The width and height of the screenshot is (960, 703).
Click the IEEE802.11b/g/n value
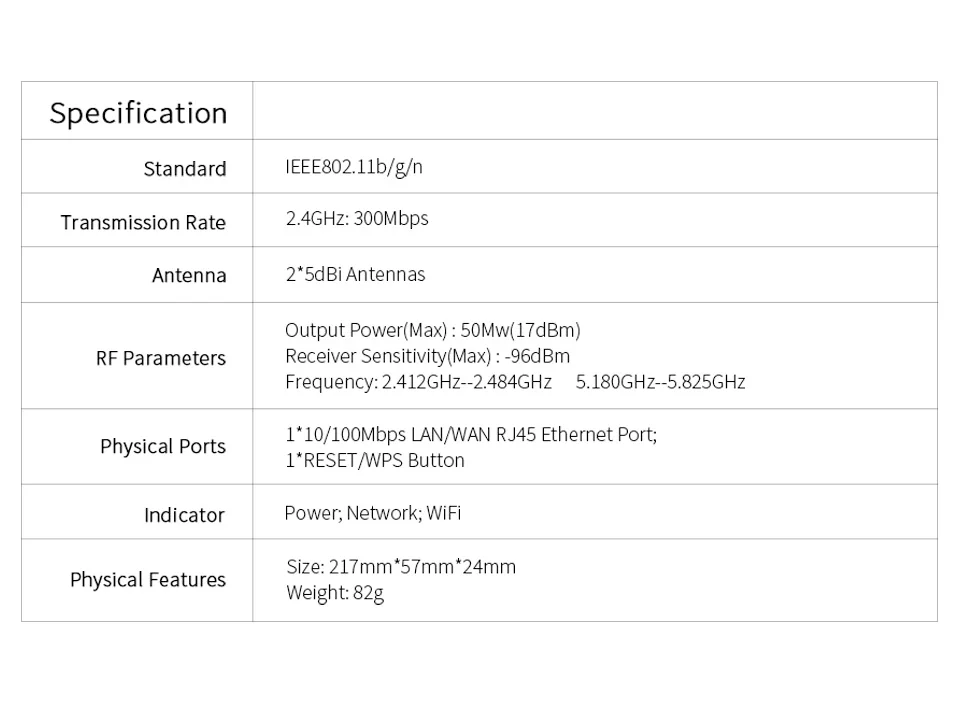pyautogui.click(x=354, y=167)
